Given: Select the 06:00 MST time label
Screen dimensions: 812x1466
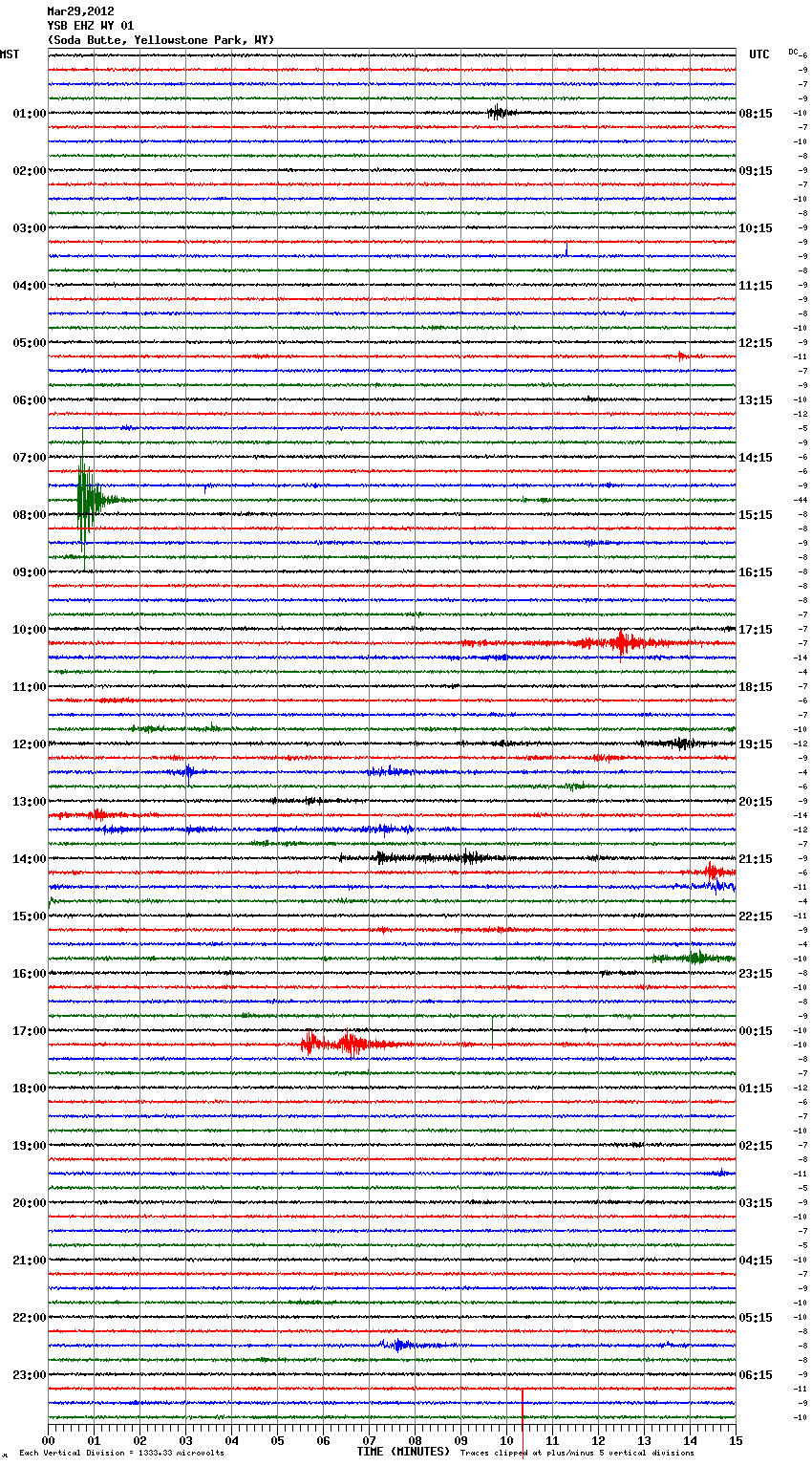Looking at the screenshot, I should click(x=30, y=400).
